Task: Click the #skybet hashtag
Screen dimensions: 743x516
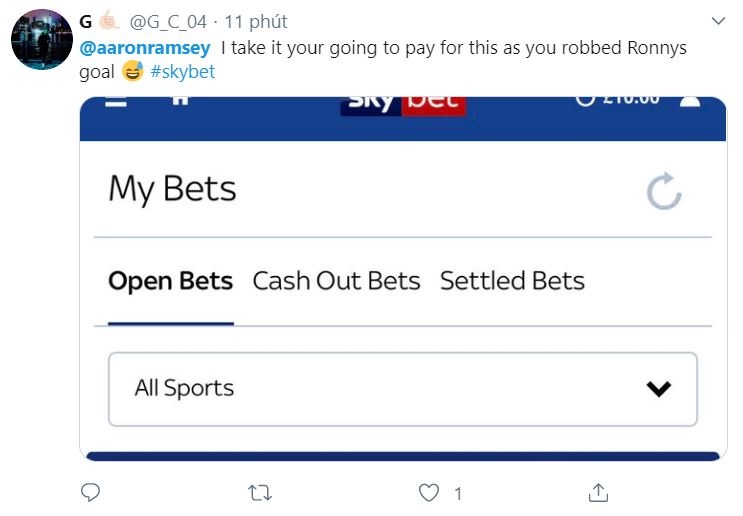Action: click(x=185, y=72)
